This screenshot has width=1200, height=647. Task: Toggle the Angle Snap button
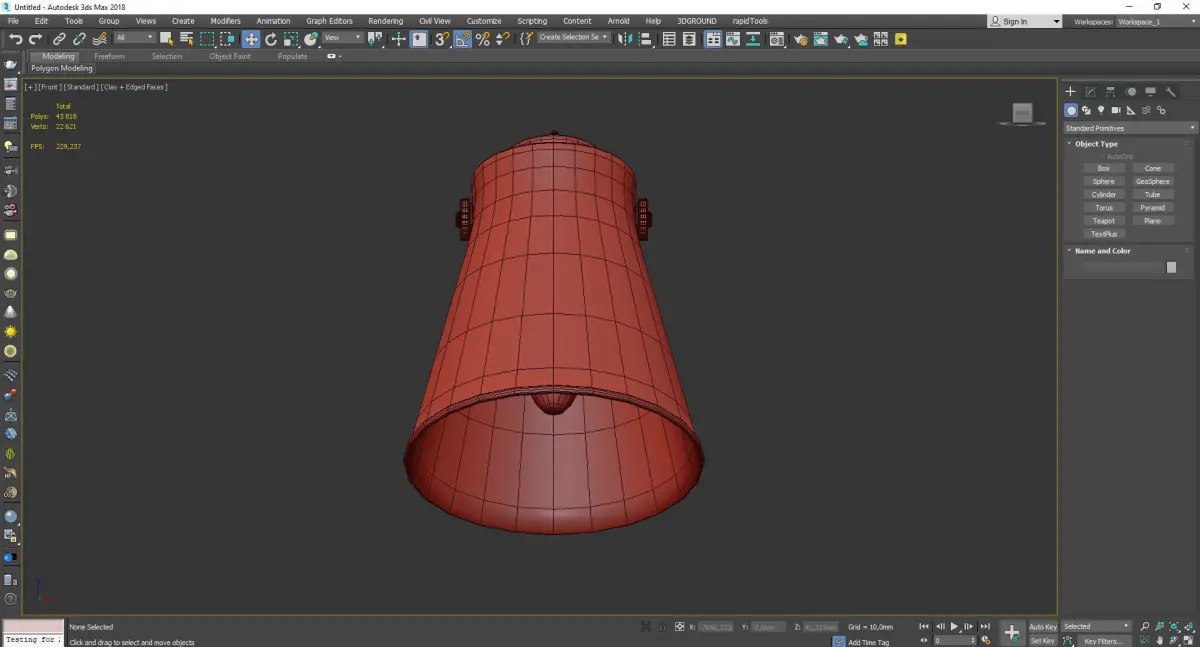pyautogui.click(x=461, y=39)
